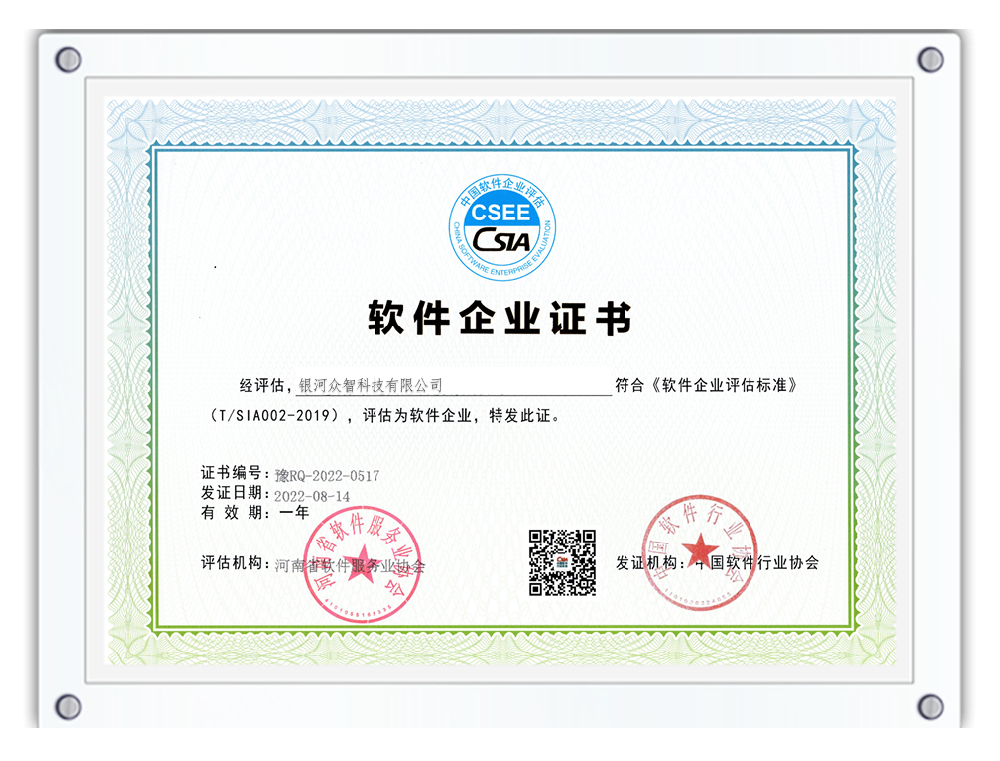
Task: Click the label 发证机构
Action: click(x=646, y=563)
